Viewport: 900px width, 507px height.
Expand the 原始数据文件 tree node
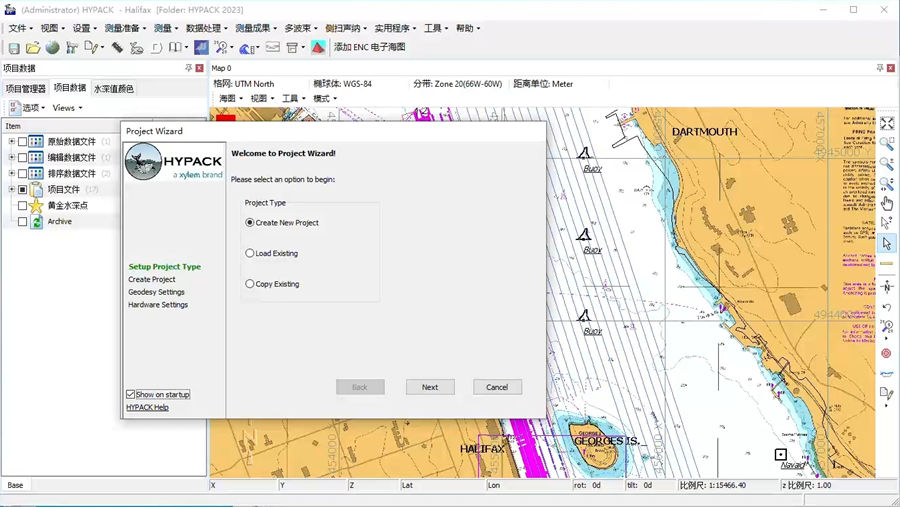click(11, 141)
